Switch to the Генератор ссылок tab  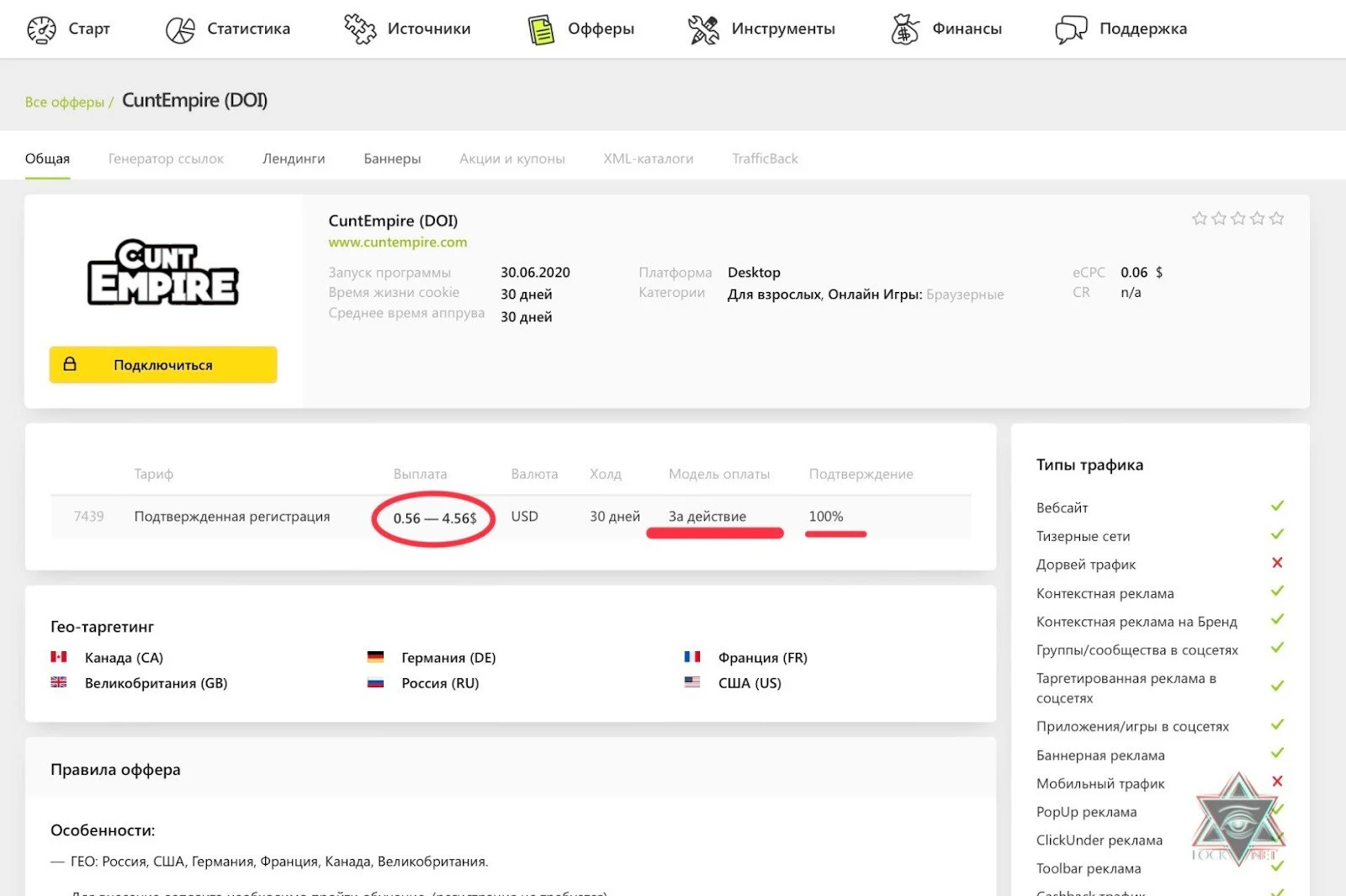(x=166, y=159)
